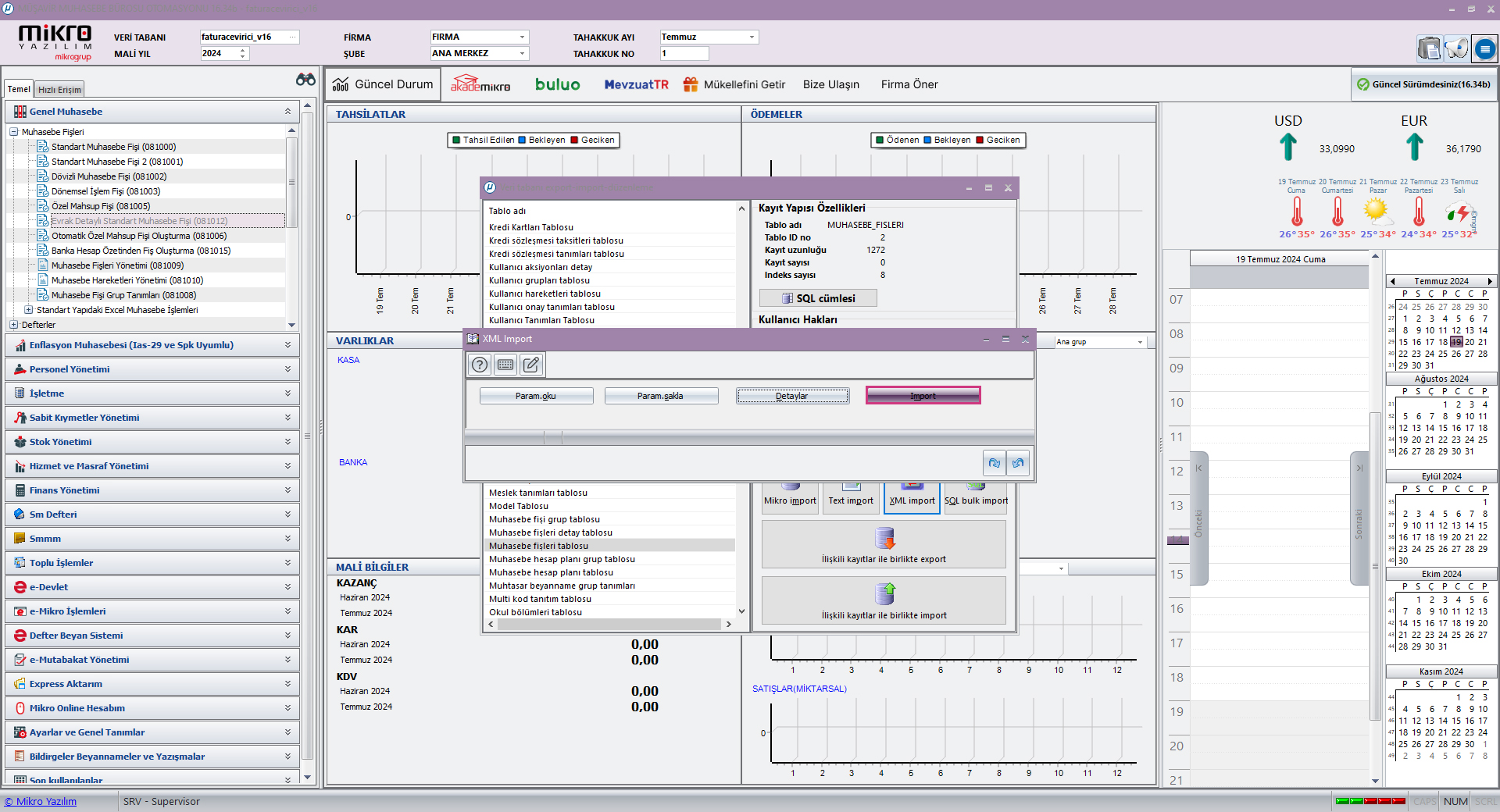Click the TAHAKKUK NO input field
Viewport: 1500px width, 812px height.
tap(684, 54)
